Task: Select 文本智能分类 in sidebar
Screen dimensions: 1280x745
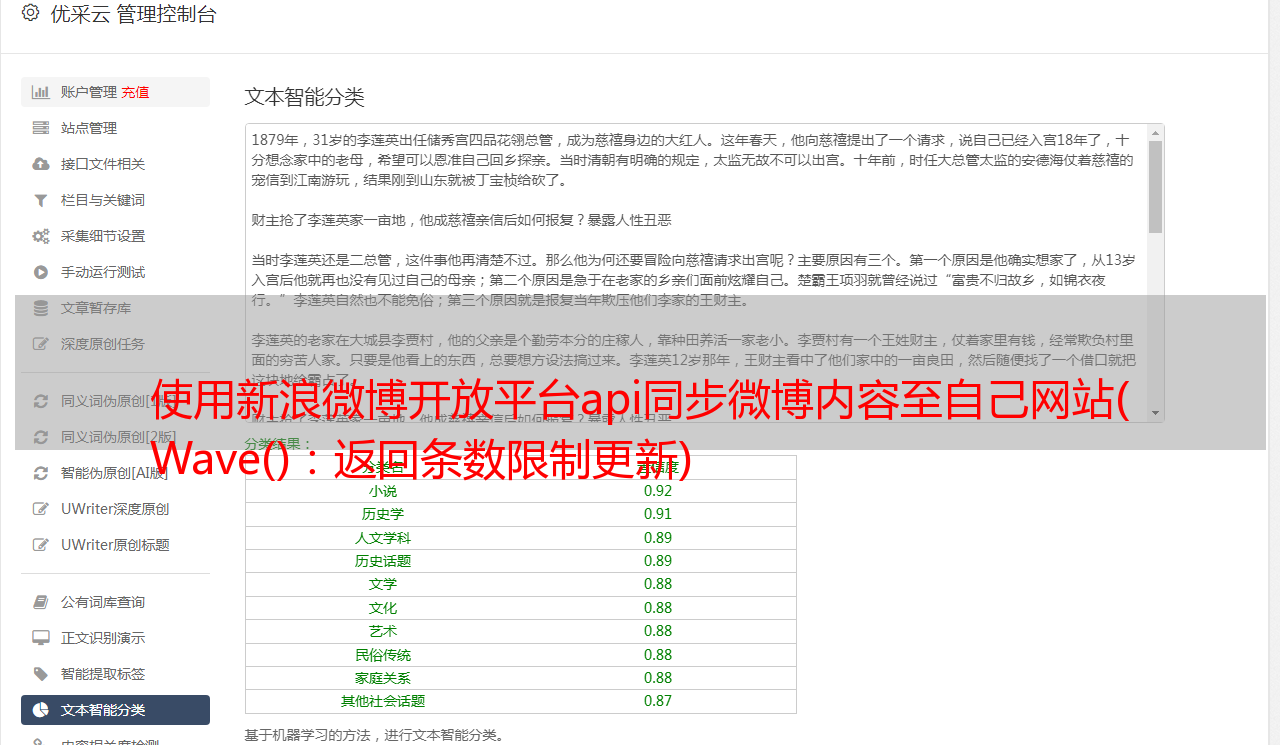Action: click(115, 710)
